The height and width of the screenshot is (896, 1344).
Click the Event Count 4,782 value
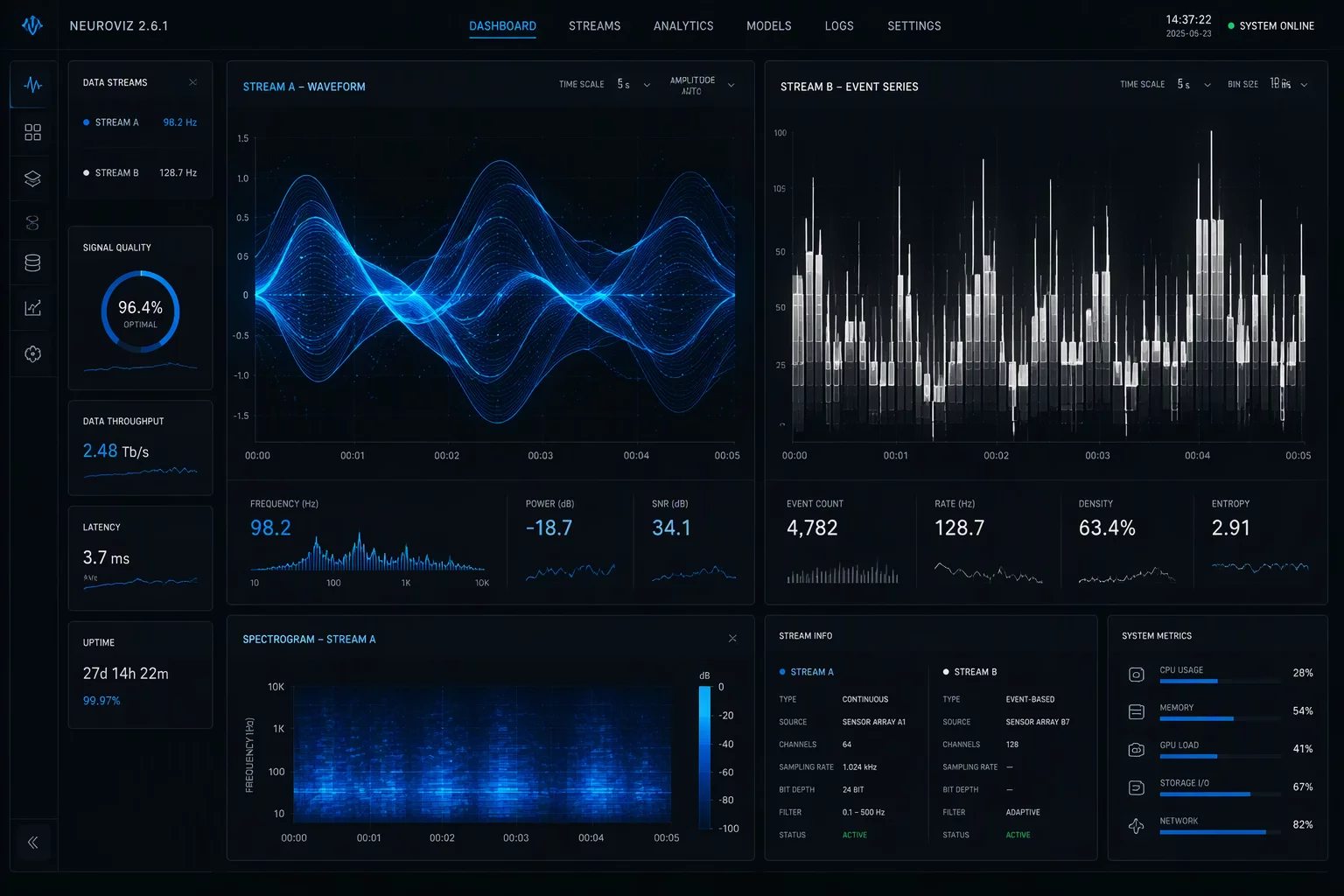[x=812, y=528]
